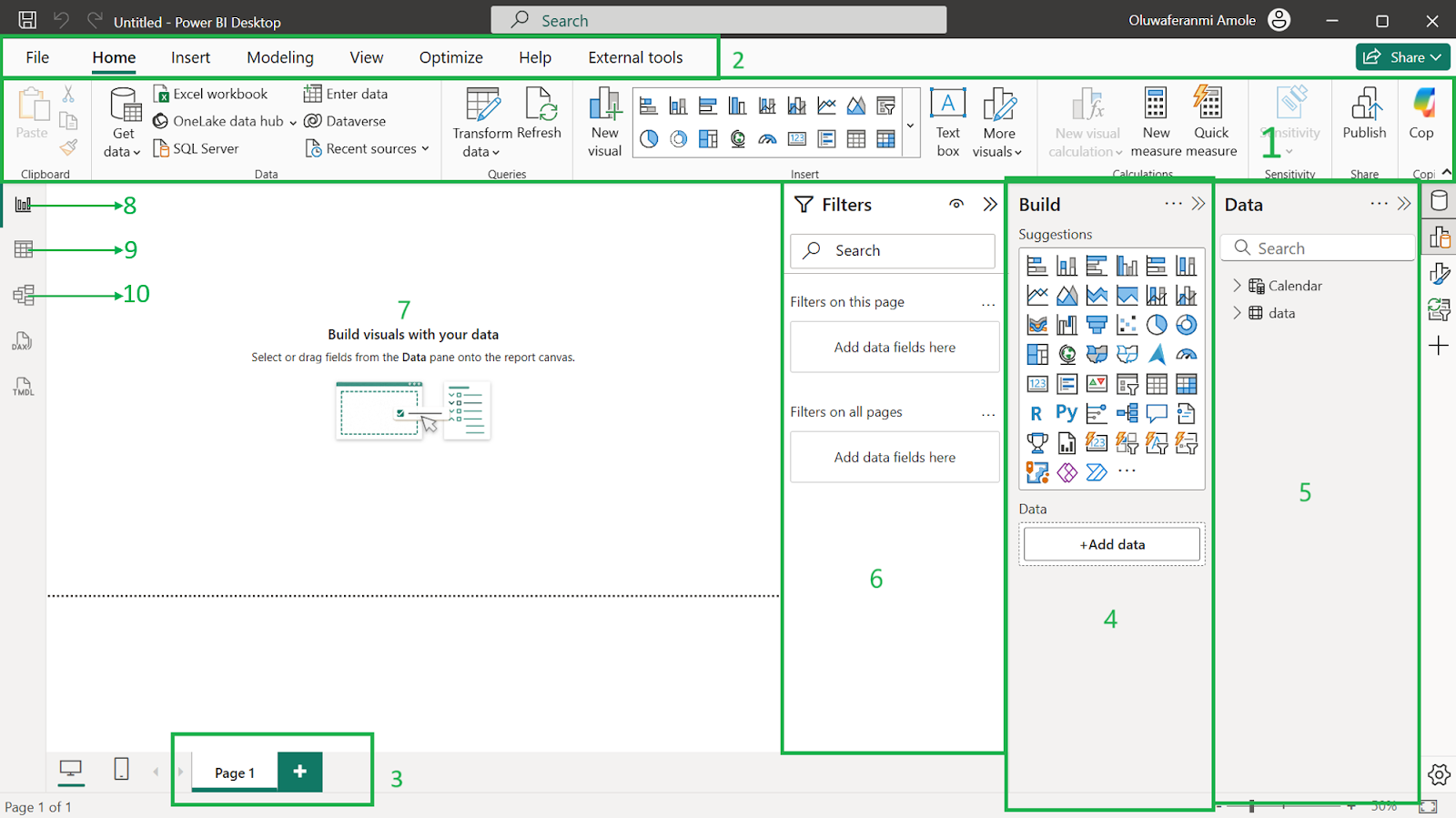1456x818 pixels.
Task: Pick treemap in the ribbon gallery
Action: click(708, 139)
